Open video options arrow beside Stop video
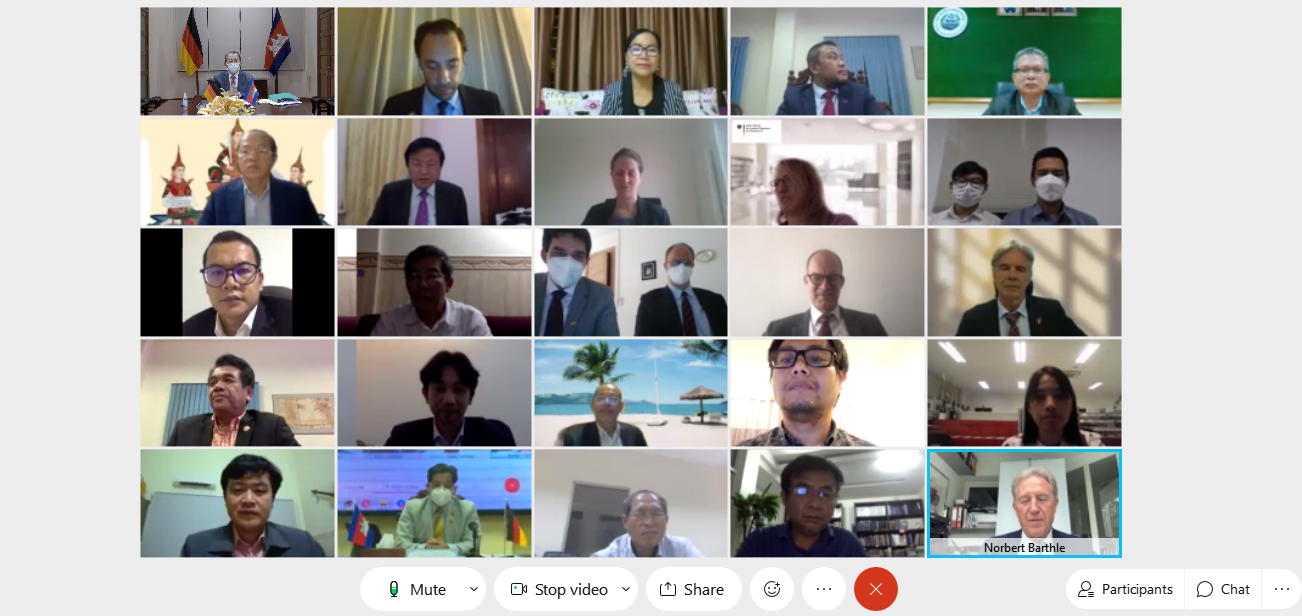 [x=627, y=589]
